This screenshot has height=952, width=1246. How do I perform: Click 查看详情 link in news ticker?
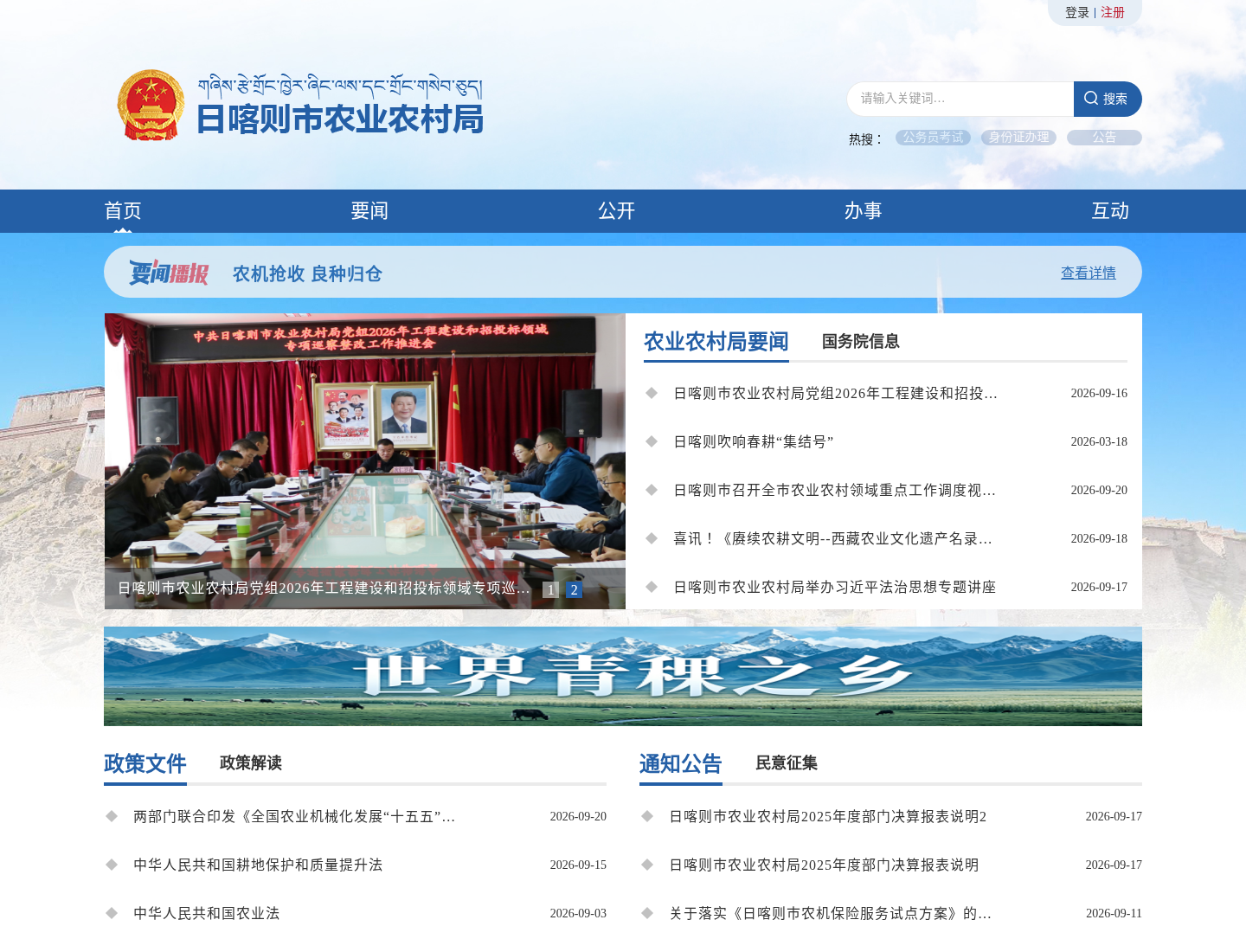click(1089, 273)
